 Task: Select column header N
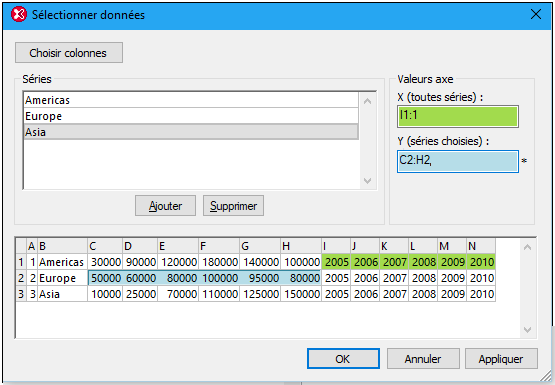(481, 246)
